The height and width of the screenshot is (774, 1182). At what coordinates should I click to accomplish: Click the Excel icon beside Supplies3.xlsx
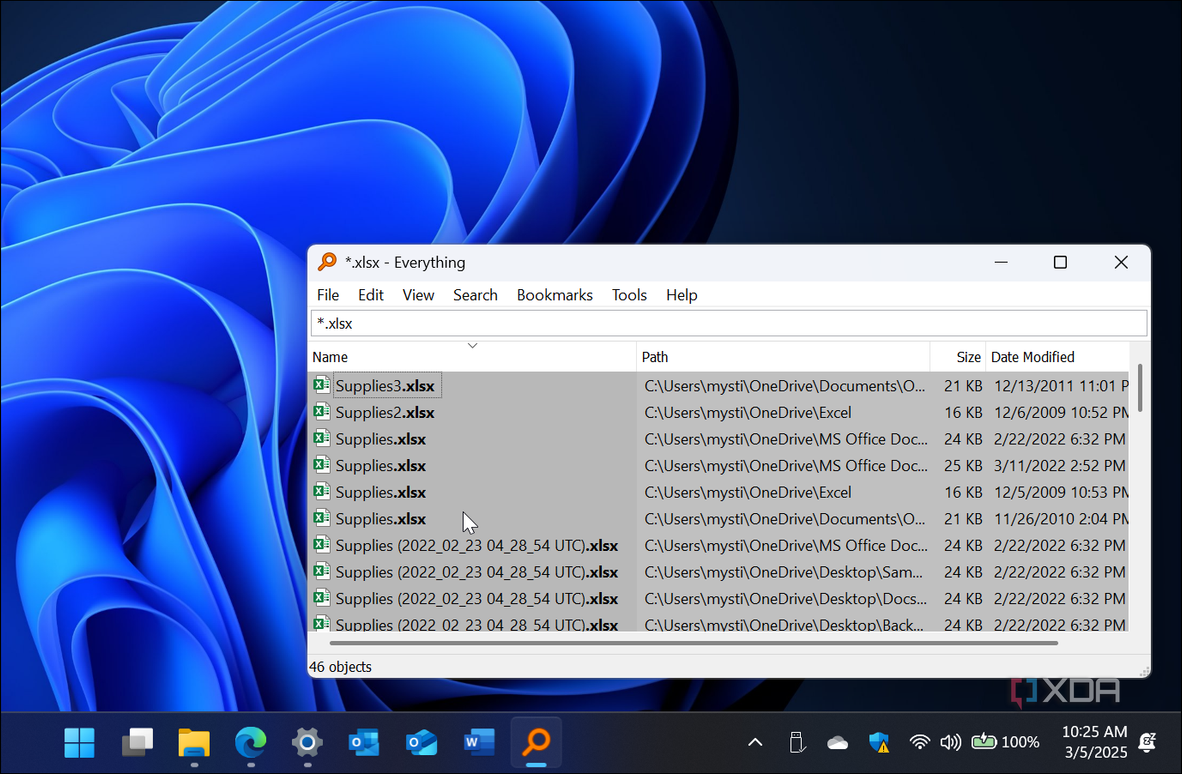(x=322, y=385)
